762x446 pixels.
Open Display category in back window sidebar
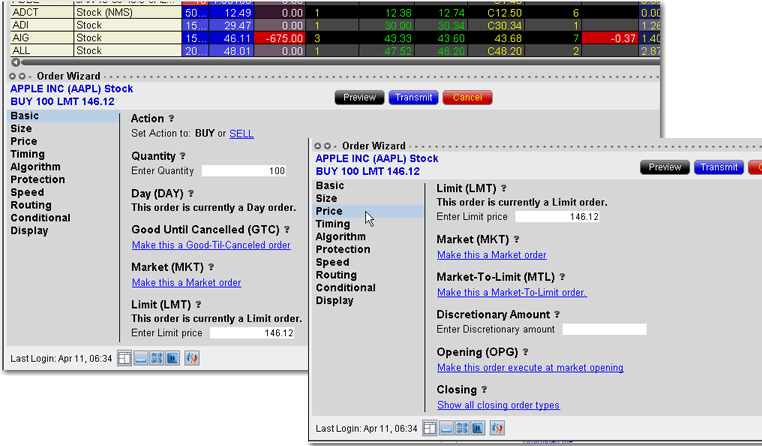pos(29,231)
